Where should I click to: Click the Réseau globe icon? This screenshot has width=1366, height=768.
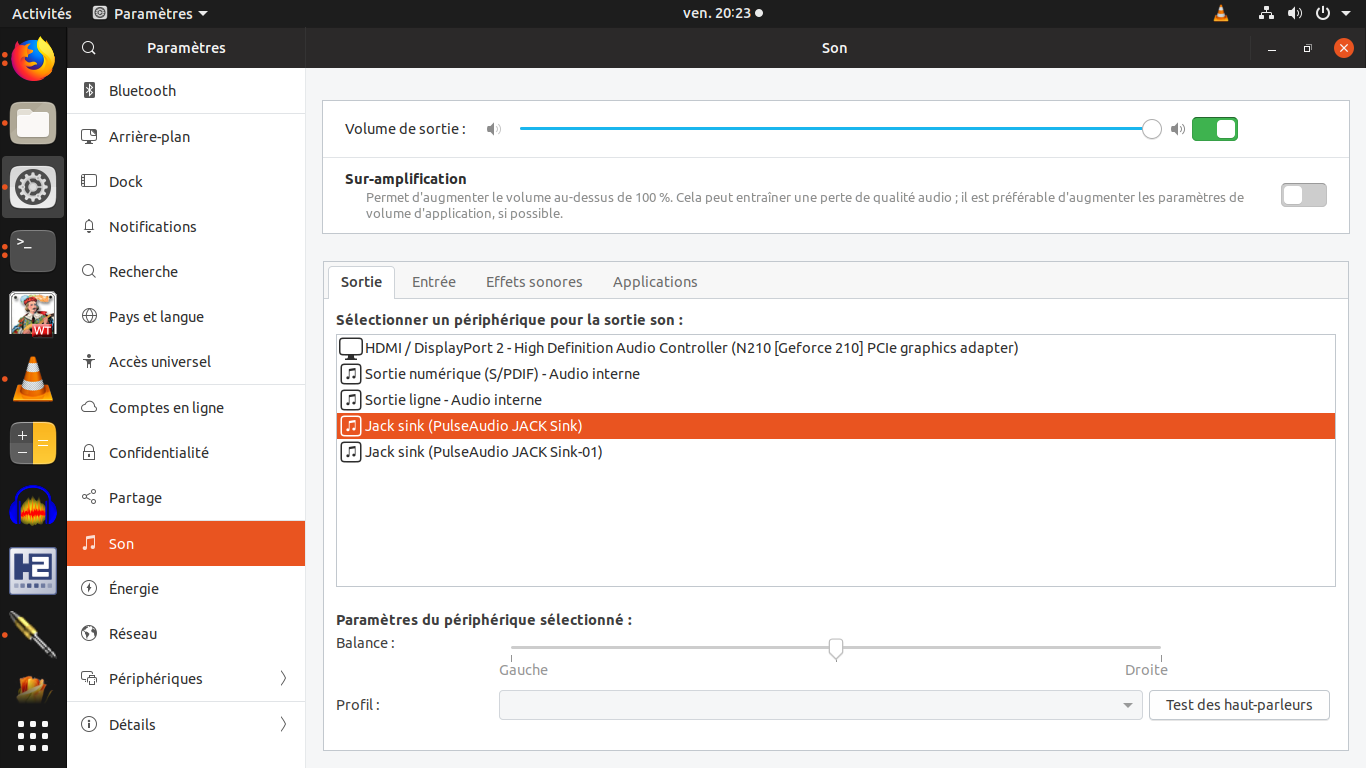pyautogui.click(x=89, y=634)
